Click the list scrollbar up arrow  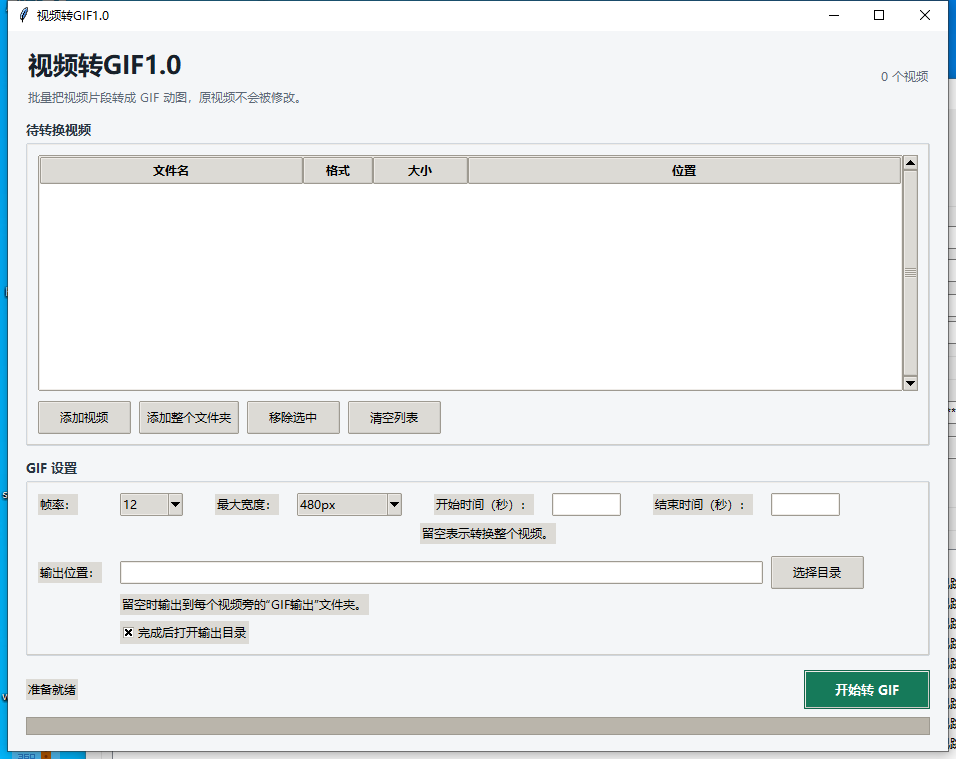910,163
